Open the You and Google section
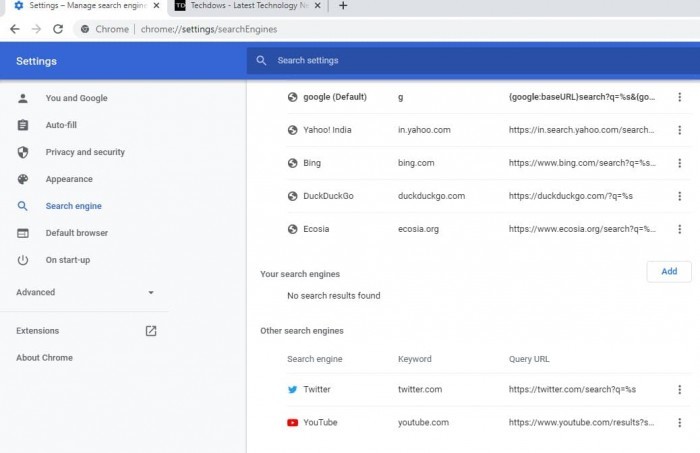This screenshot has height=453, width=700. [x=76, y=98]
